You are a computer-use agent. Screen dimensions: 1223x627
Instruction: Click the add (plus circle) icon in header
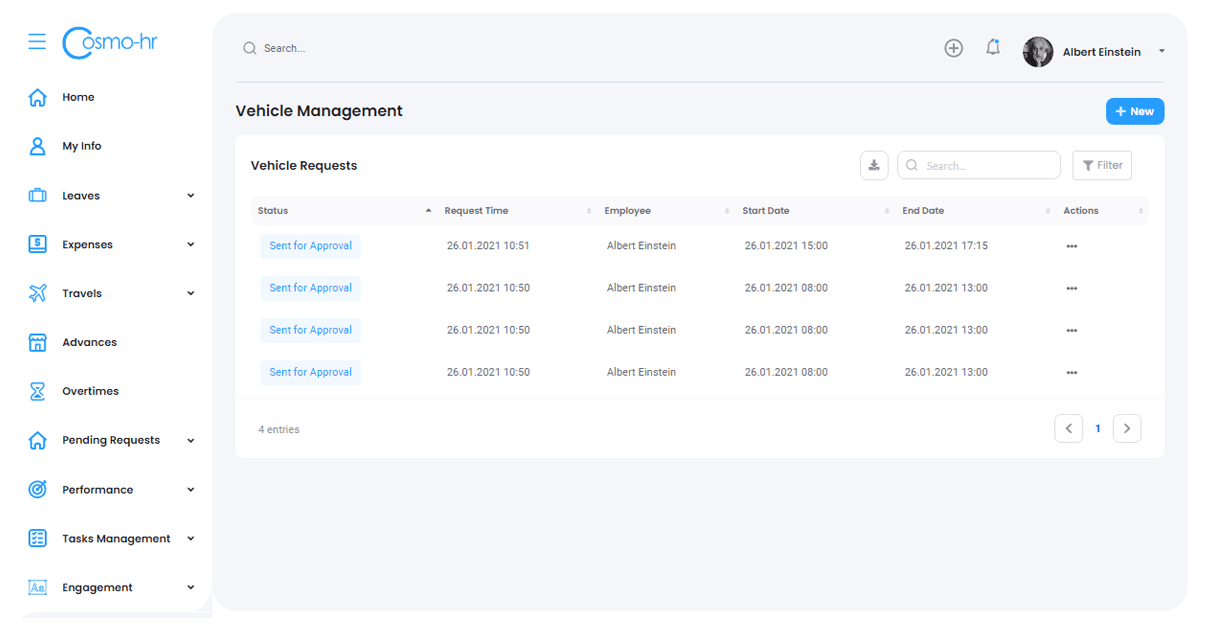click(953, 48)
